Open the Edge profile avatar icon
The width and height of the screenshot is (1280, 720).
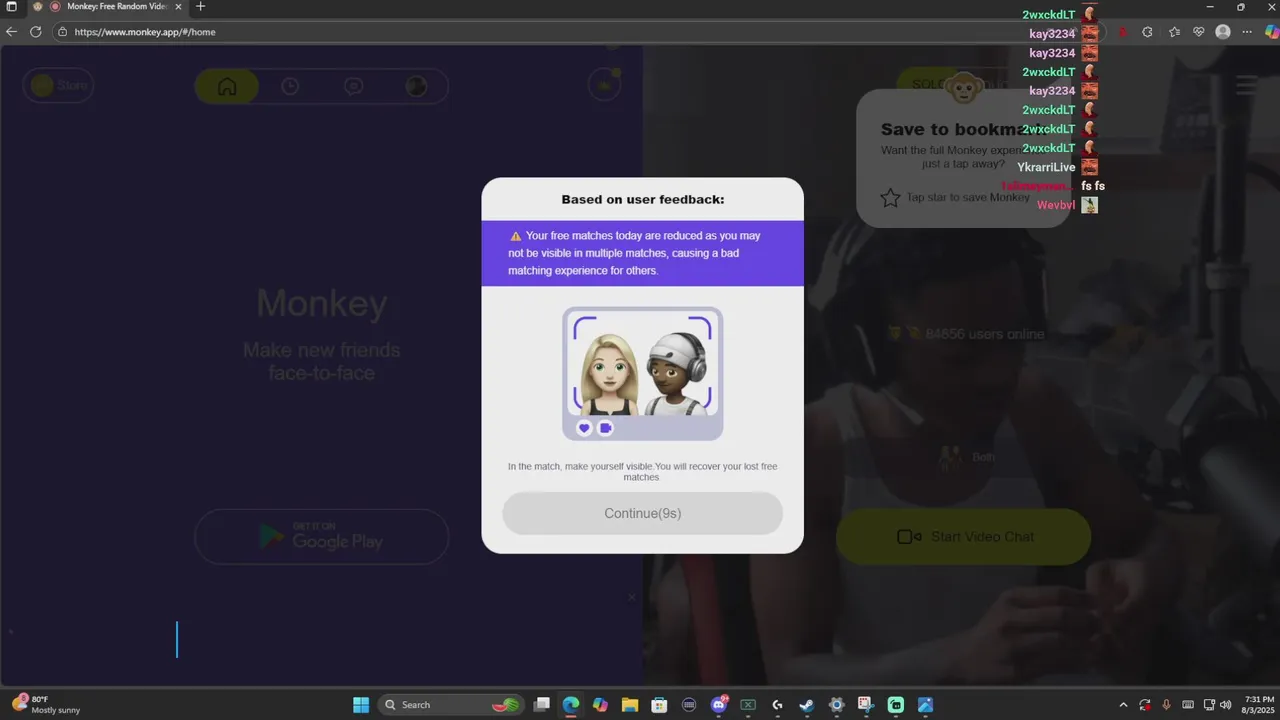1223,32
